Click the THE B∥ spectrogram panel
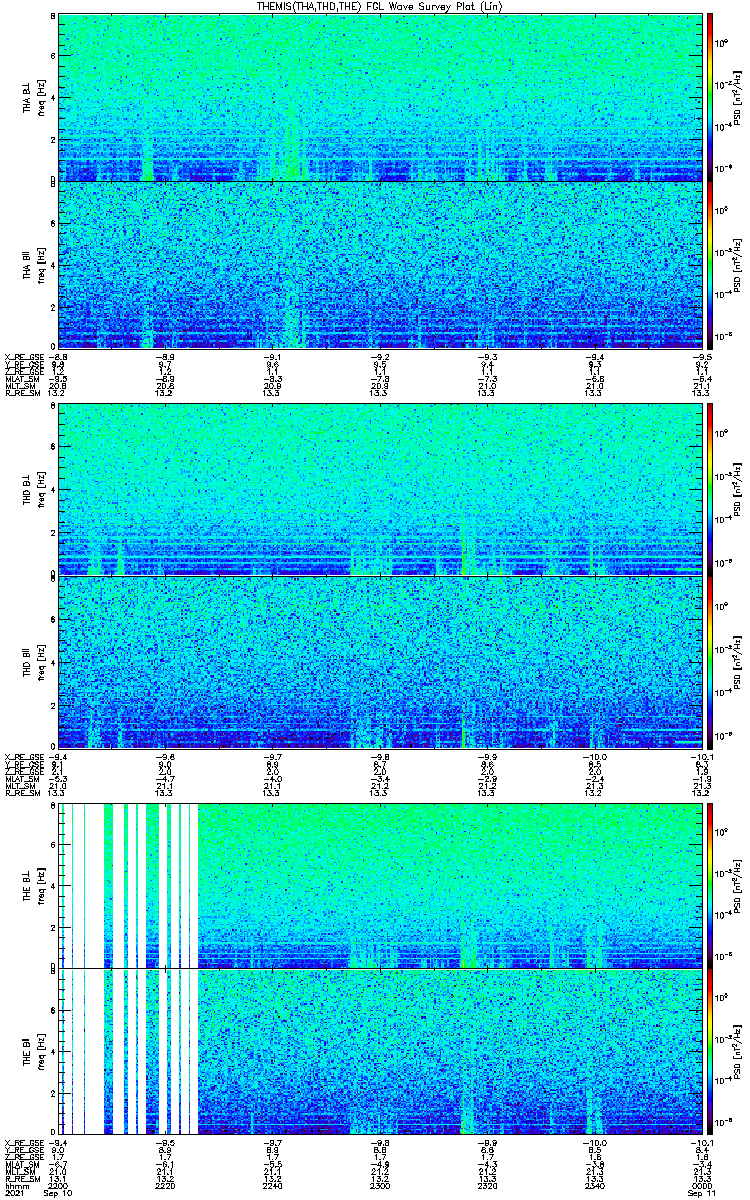 coord(380,1052)
